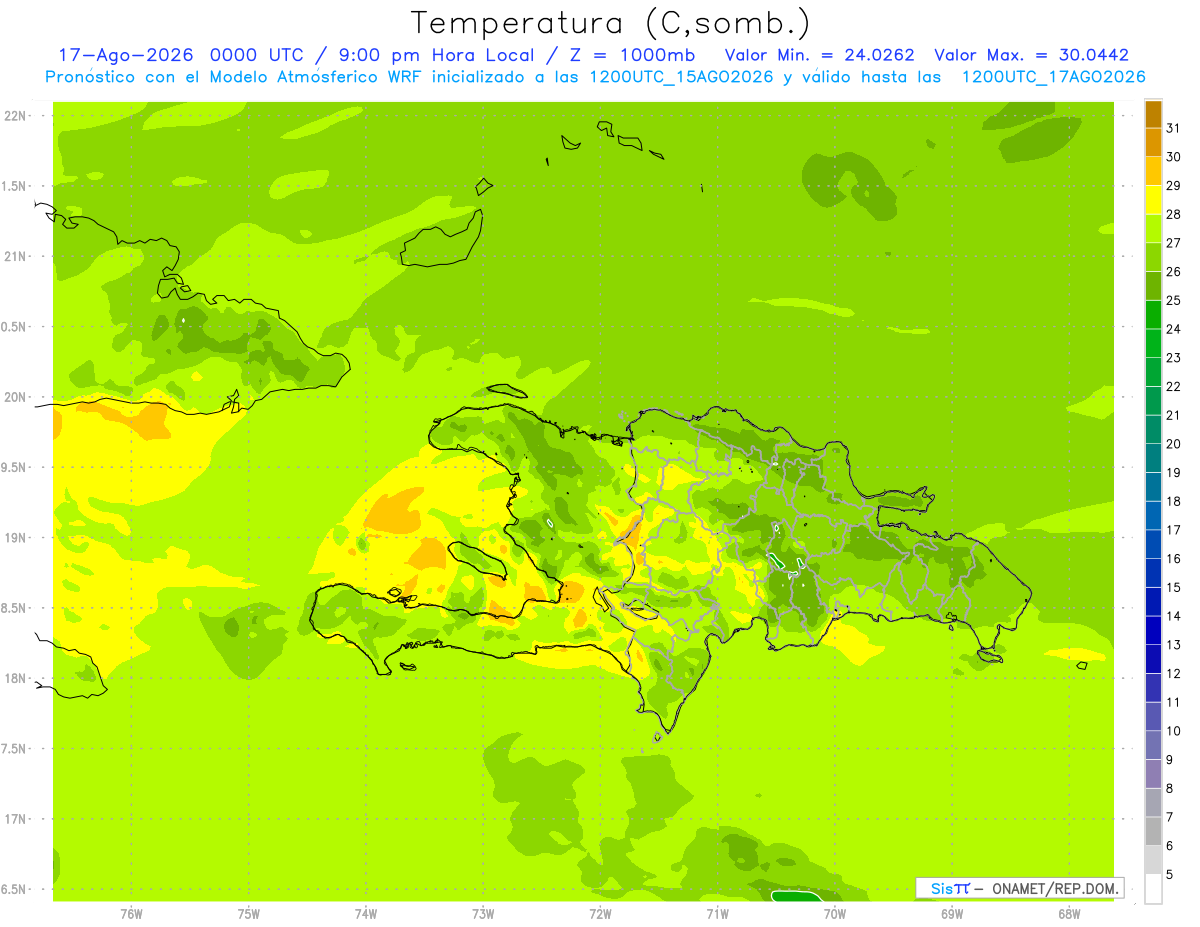This screenshot has width=1200, height=927.
Task: Click the "Valor Max. = 30.0442" text
Action: (1032, 55)
